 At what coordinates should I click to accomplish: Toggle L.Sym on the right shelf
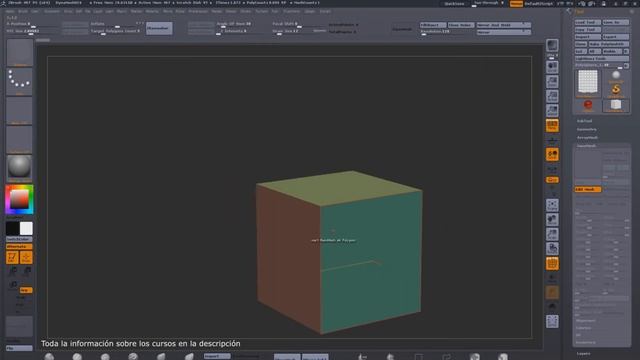click(552, 169)
